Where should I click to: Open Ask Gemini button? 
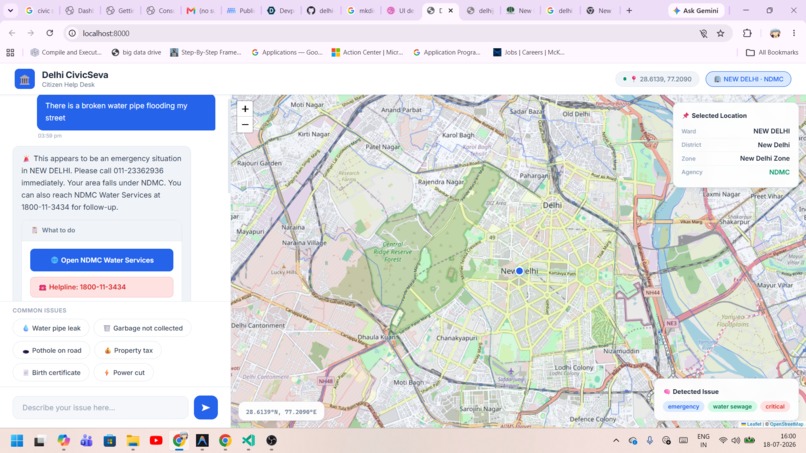[x=697, y=10]
